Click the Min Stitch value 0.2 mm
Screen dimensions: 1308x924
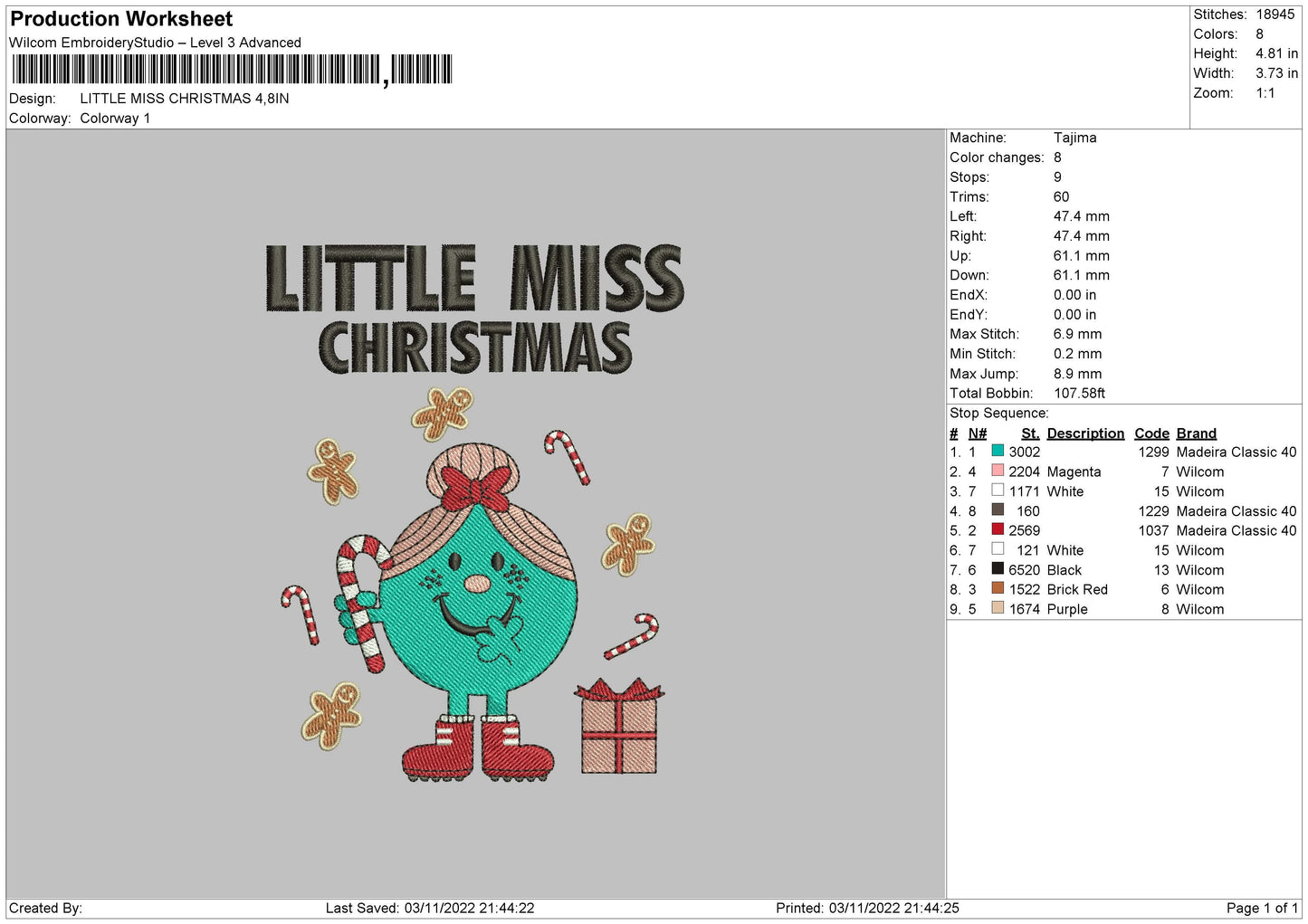coord(1077,354)
